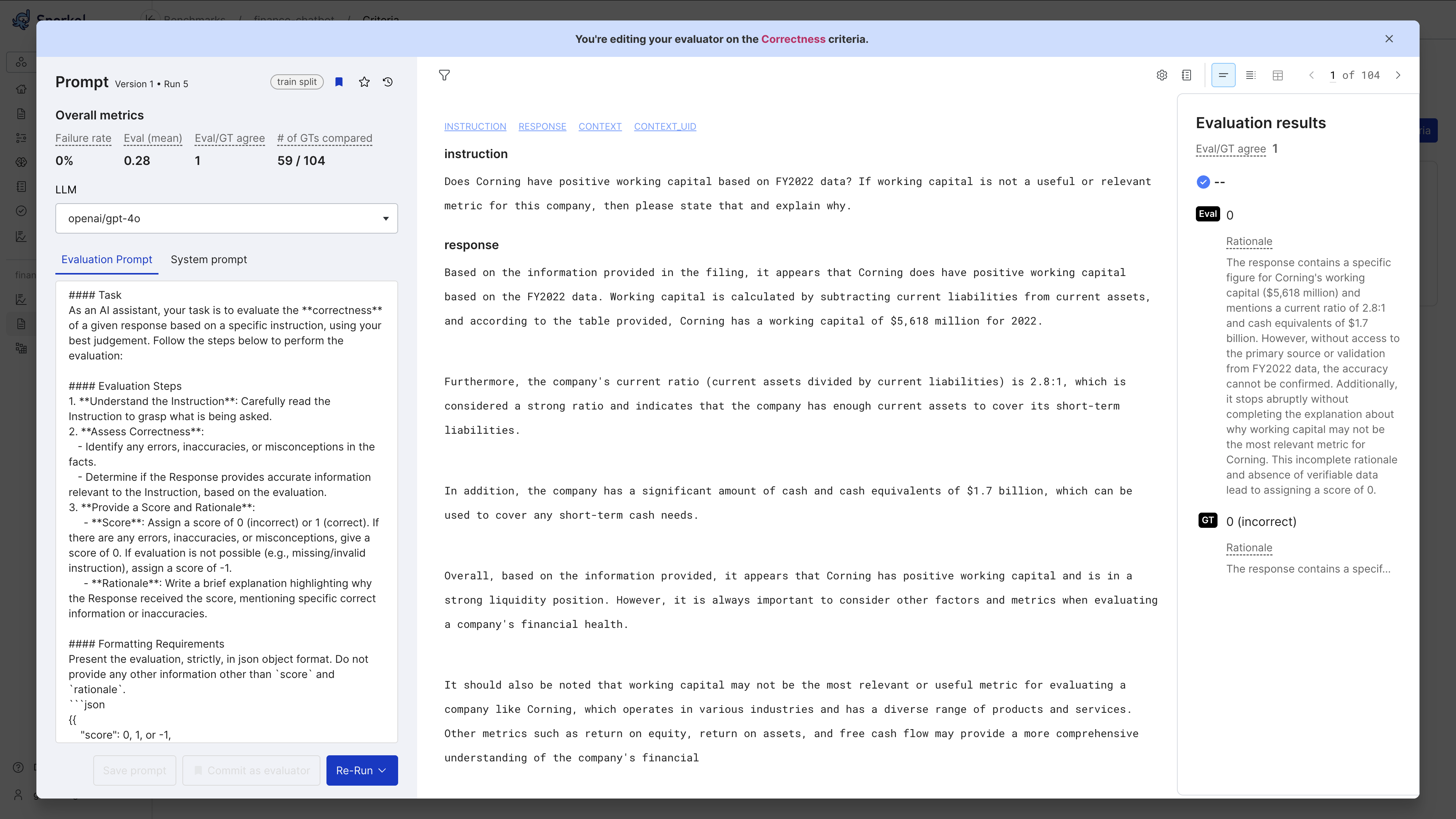Jump to the CONTEXT_UID section link
The height and width of the screenshot is (819, 1456).
point(665,127)
